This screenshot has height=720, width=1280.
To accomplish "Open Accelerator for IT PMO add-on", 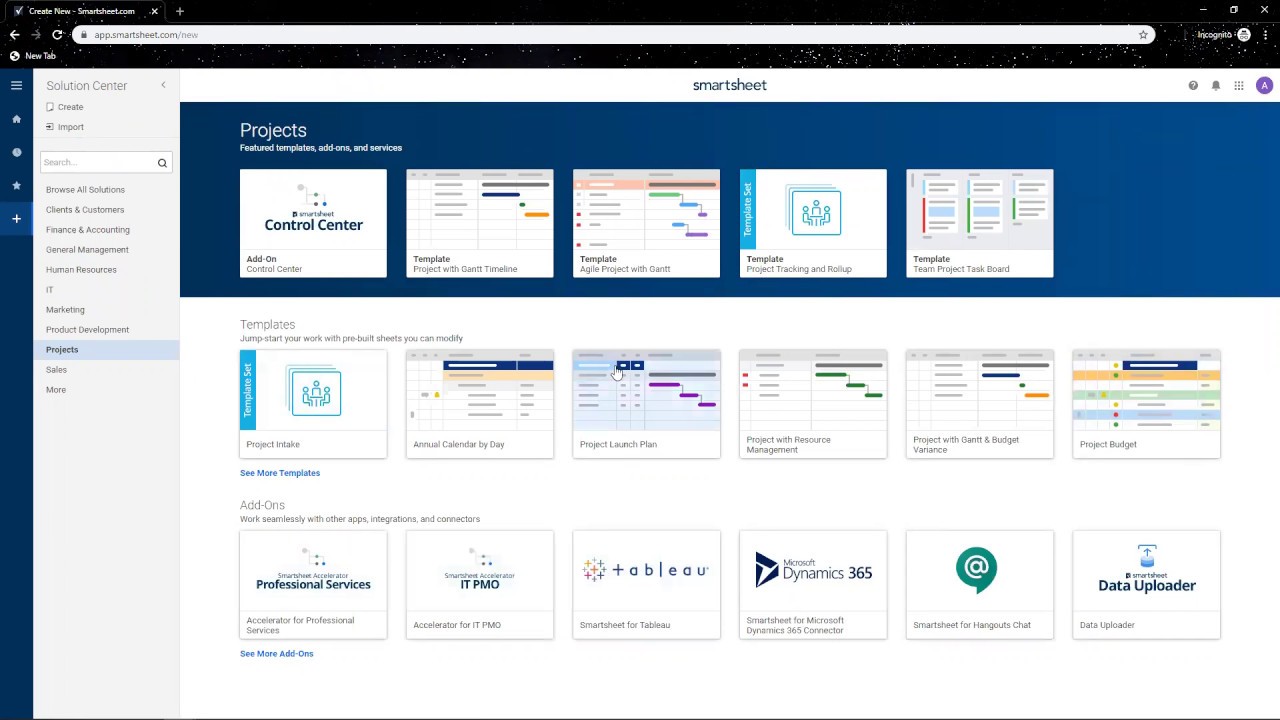I will 480,585.
